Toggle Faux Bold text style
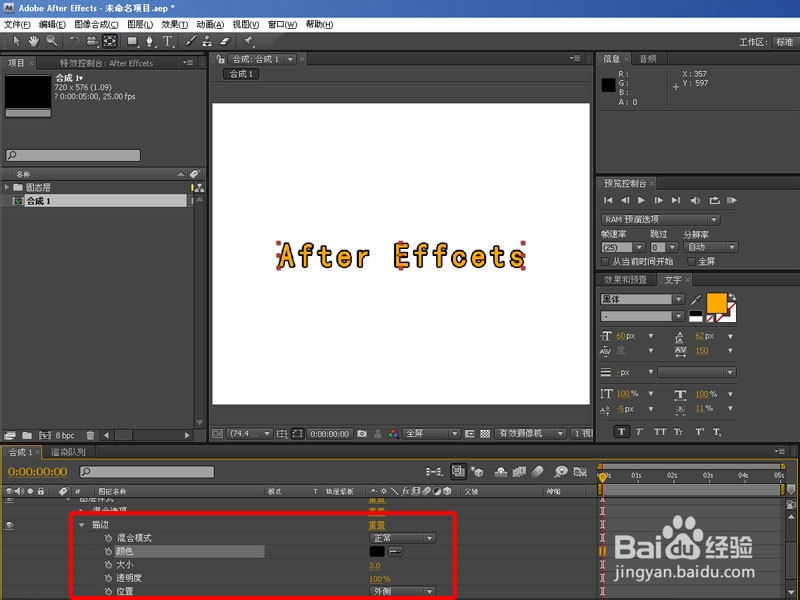This screenshot has width=800, height=600. [x=621, y=432]
